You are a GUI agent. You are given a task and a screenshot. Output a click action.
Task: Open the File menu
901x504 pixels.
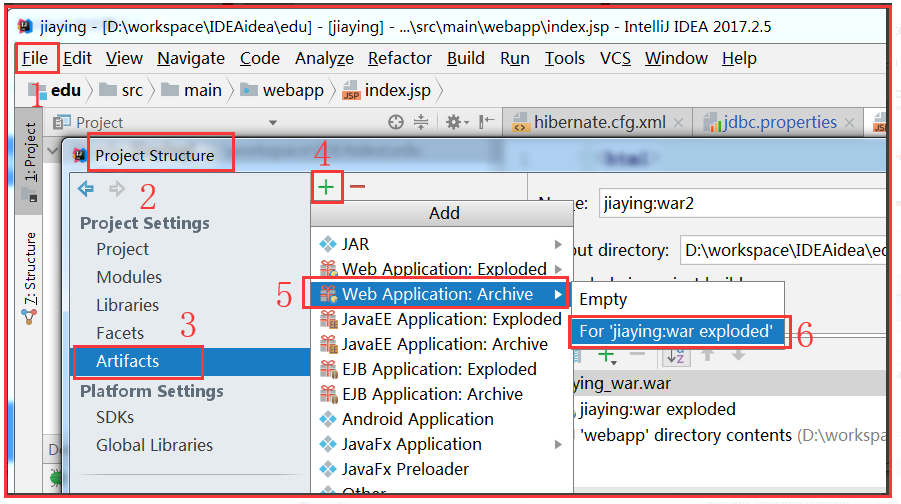[35, 58]
